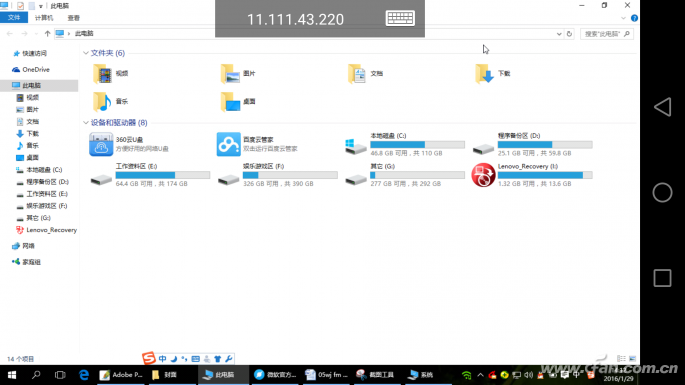This screenshot has height=385, width=685.
Task: Open the address bar history dropdown
Action: click(559, 34)
